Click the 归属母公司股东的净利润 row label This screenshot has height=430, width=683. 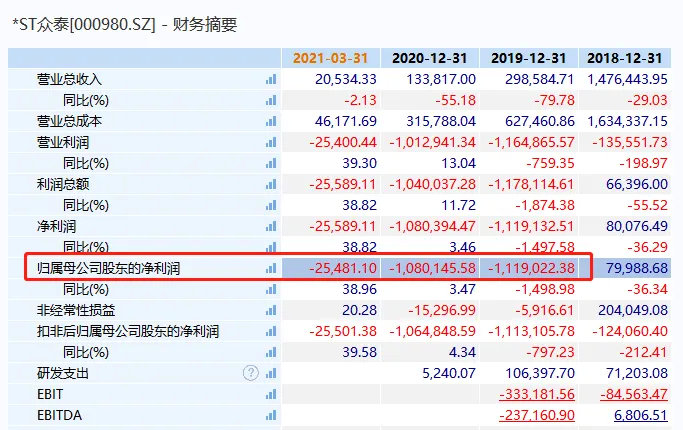coord(108,268)
